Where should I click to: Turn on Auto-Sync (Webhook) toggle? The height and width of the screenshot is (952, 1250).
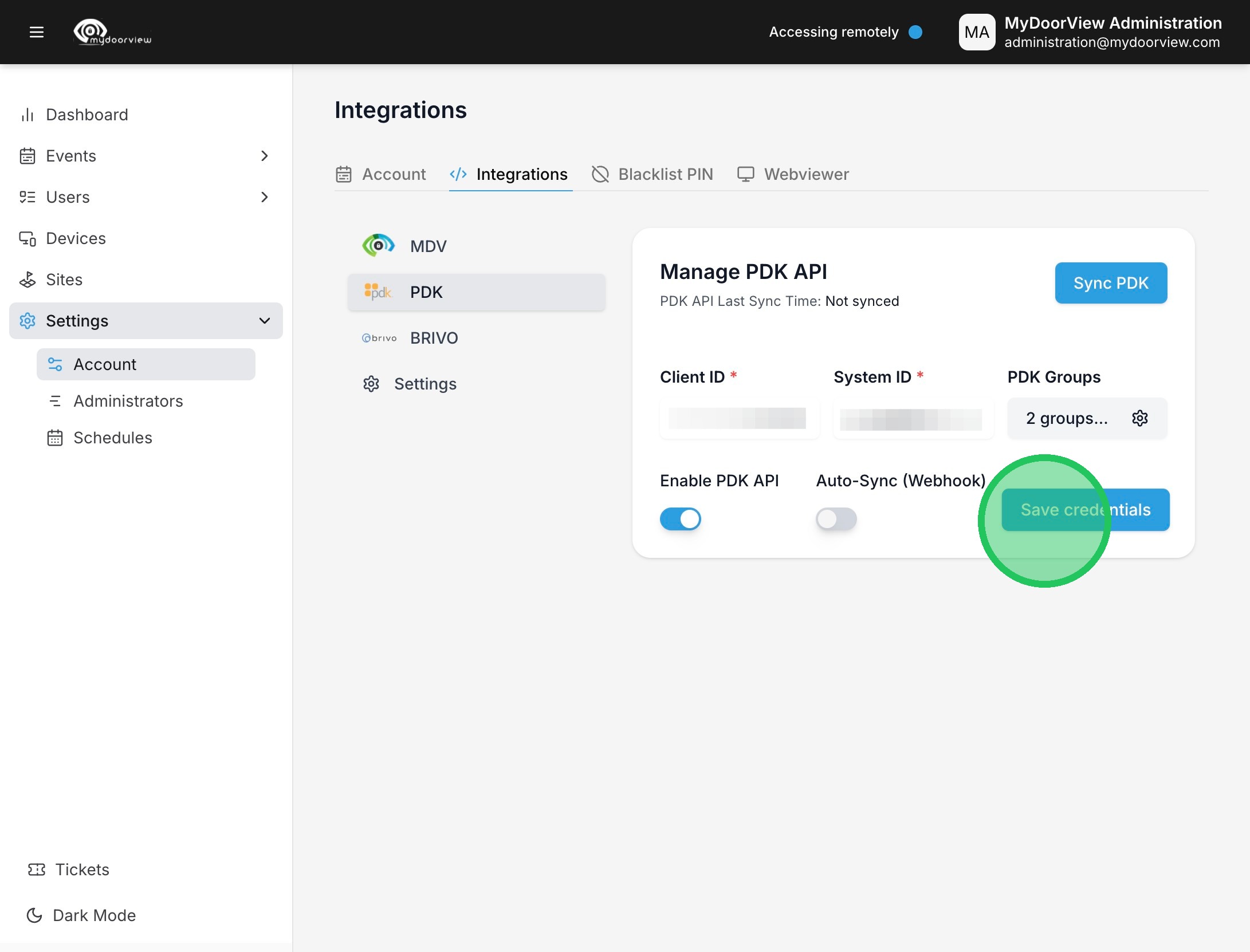click(836, 519)
